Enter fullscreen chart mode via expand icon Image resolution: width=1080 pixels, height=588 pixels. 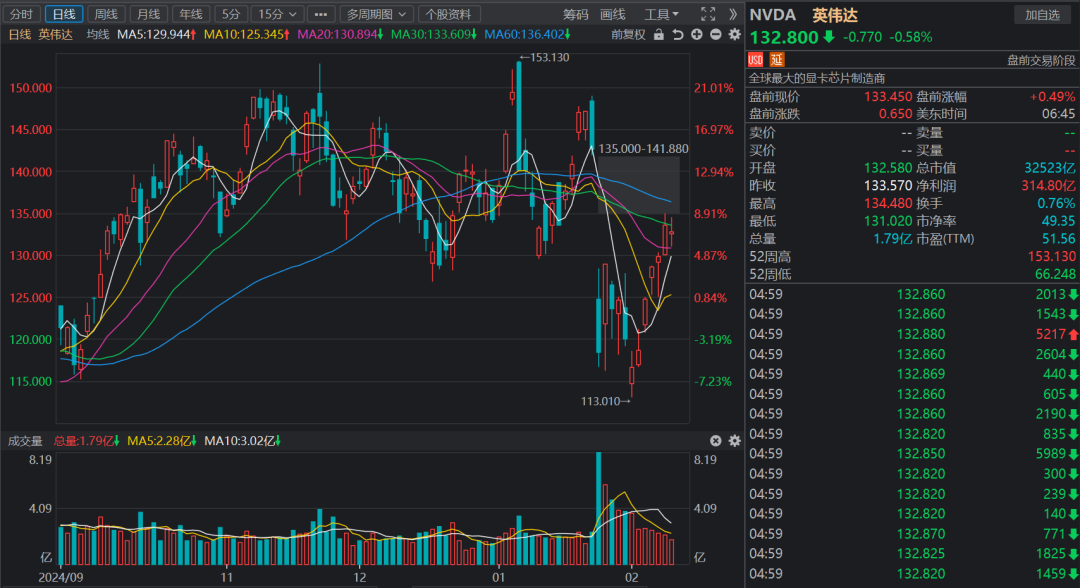[708, 13]
